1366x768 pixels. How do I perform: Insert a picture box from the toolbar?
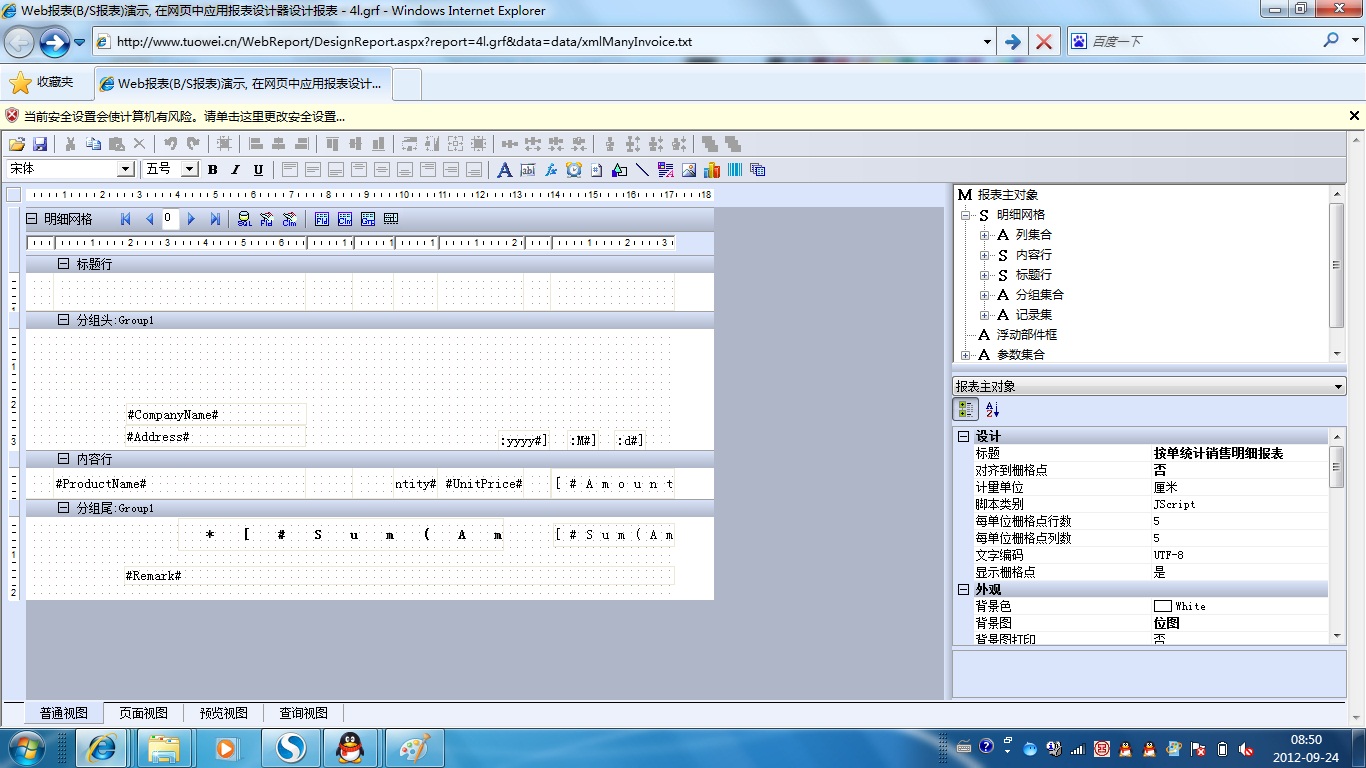click(689, 170)
